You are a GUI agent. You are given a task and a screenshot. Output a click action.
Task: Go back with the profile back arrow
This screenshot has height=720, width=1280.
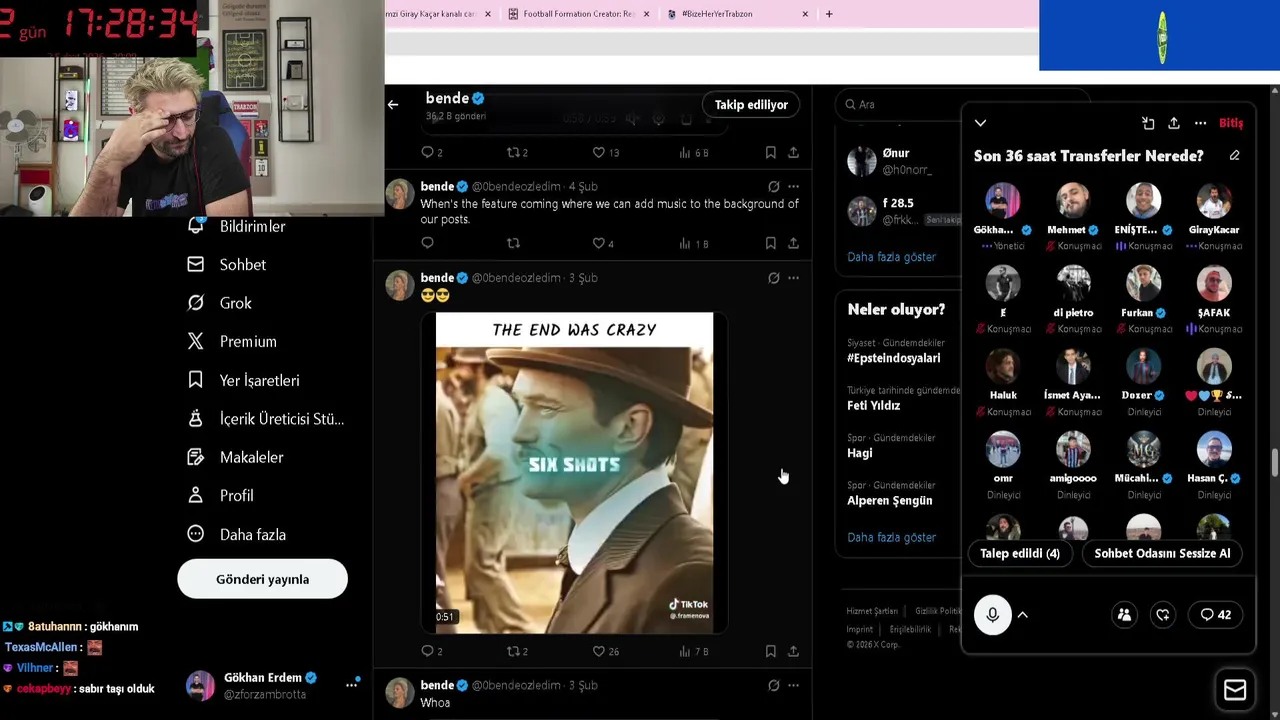393,104
